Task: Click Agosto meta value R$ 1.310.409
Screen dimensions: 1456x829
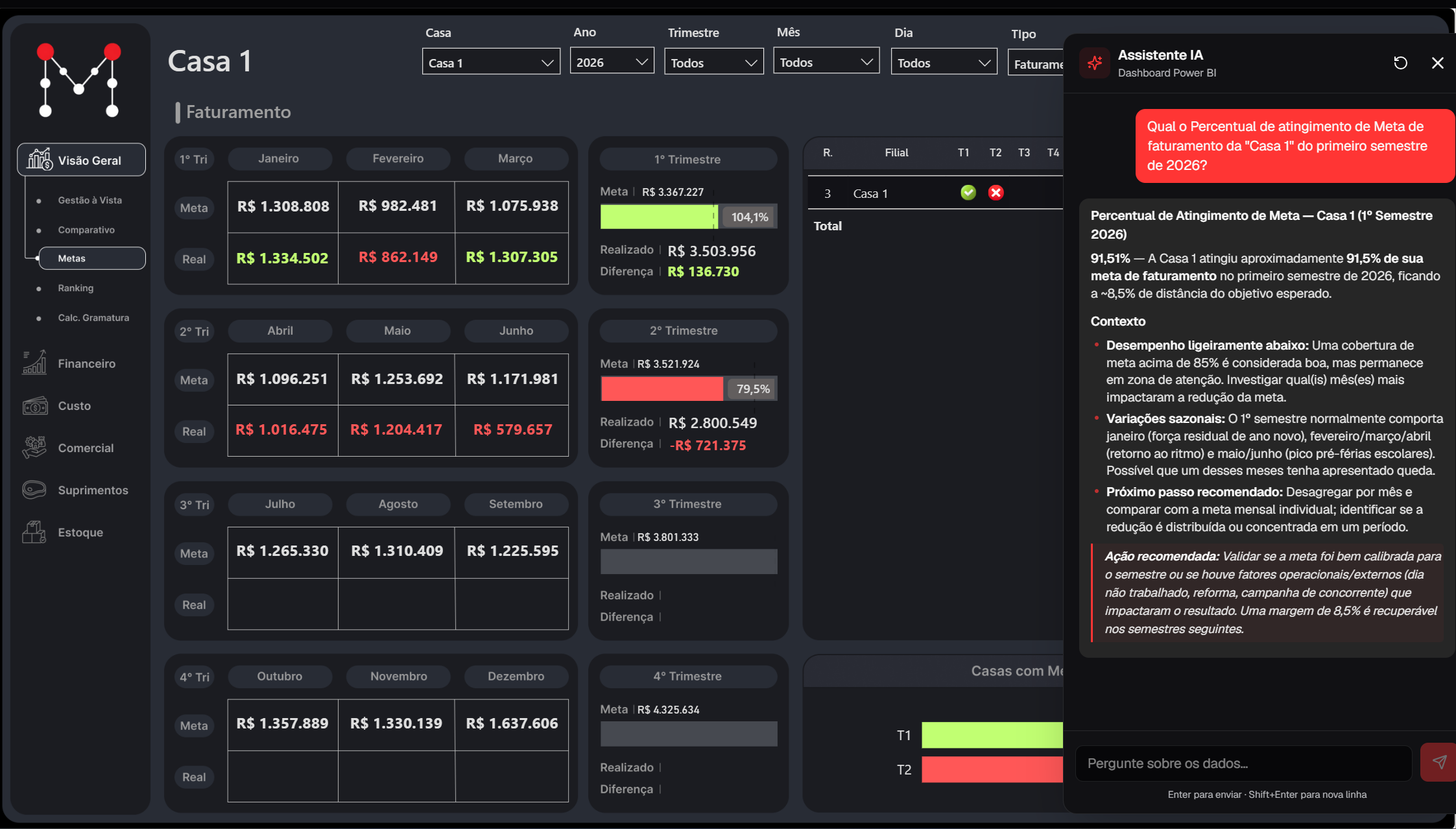Action: [397, 551]
